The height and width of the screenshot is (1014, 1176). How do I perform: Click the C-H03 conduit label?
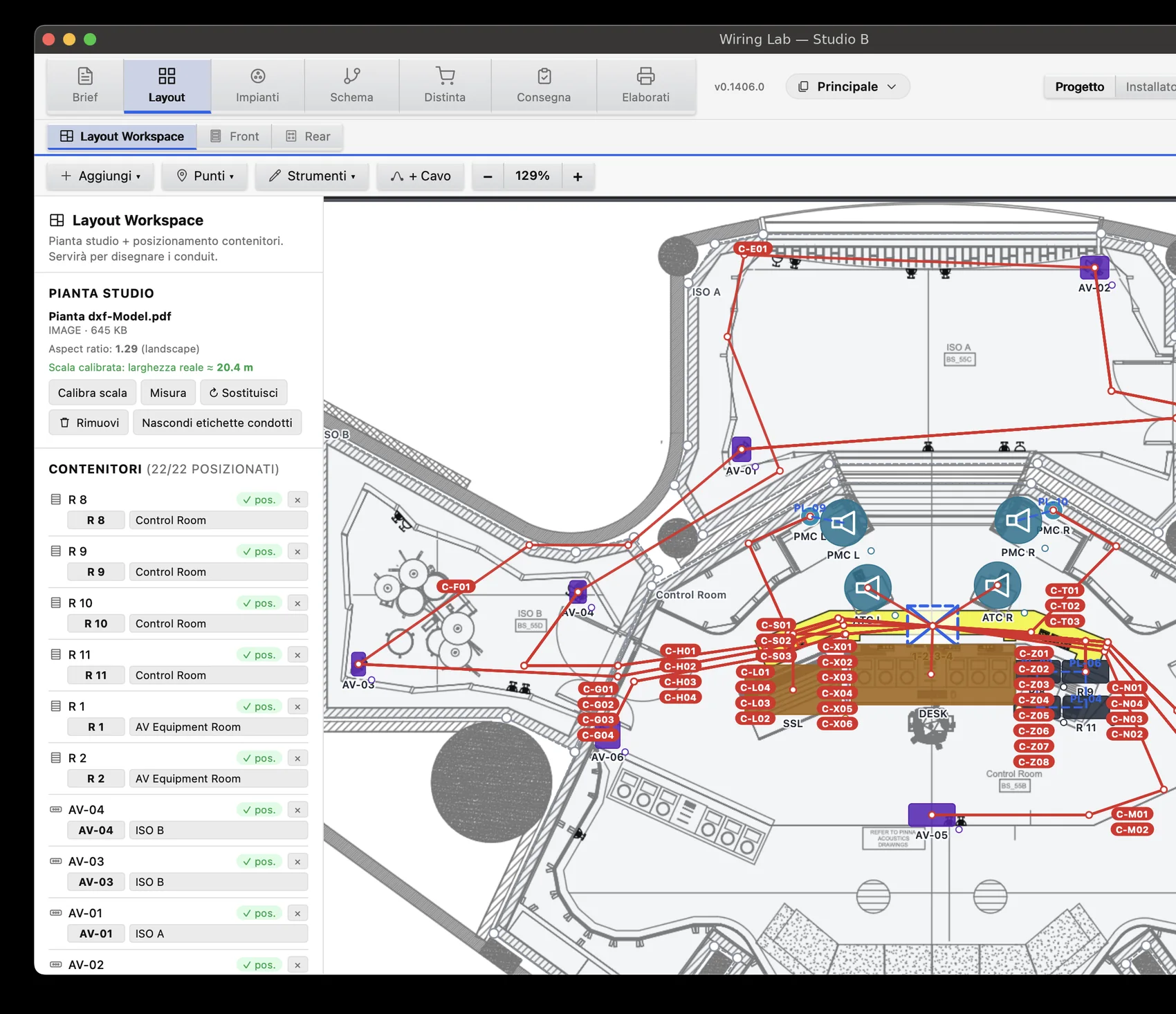click(x=681, y=682)
